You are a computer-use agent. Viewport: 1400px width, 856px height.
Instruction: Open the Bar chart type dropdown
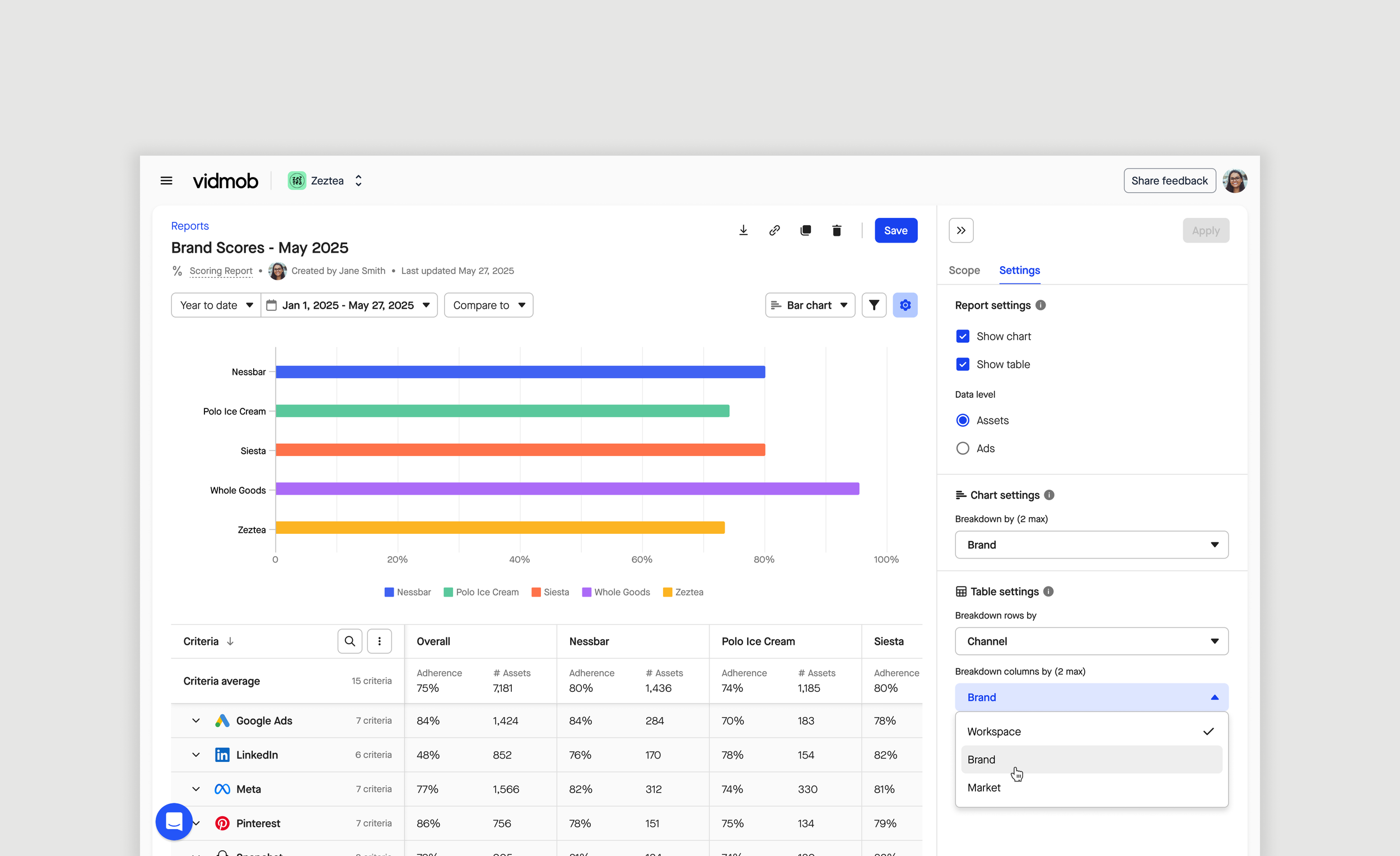pos(810,305)
